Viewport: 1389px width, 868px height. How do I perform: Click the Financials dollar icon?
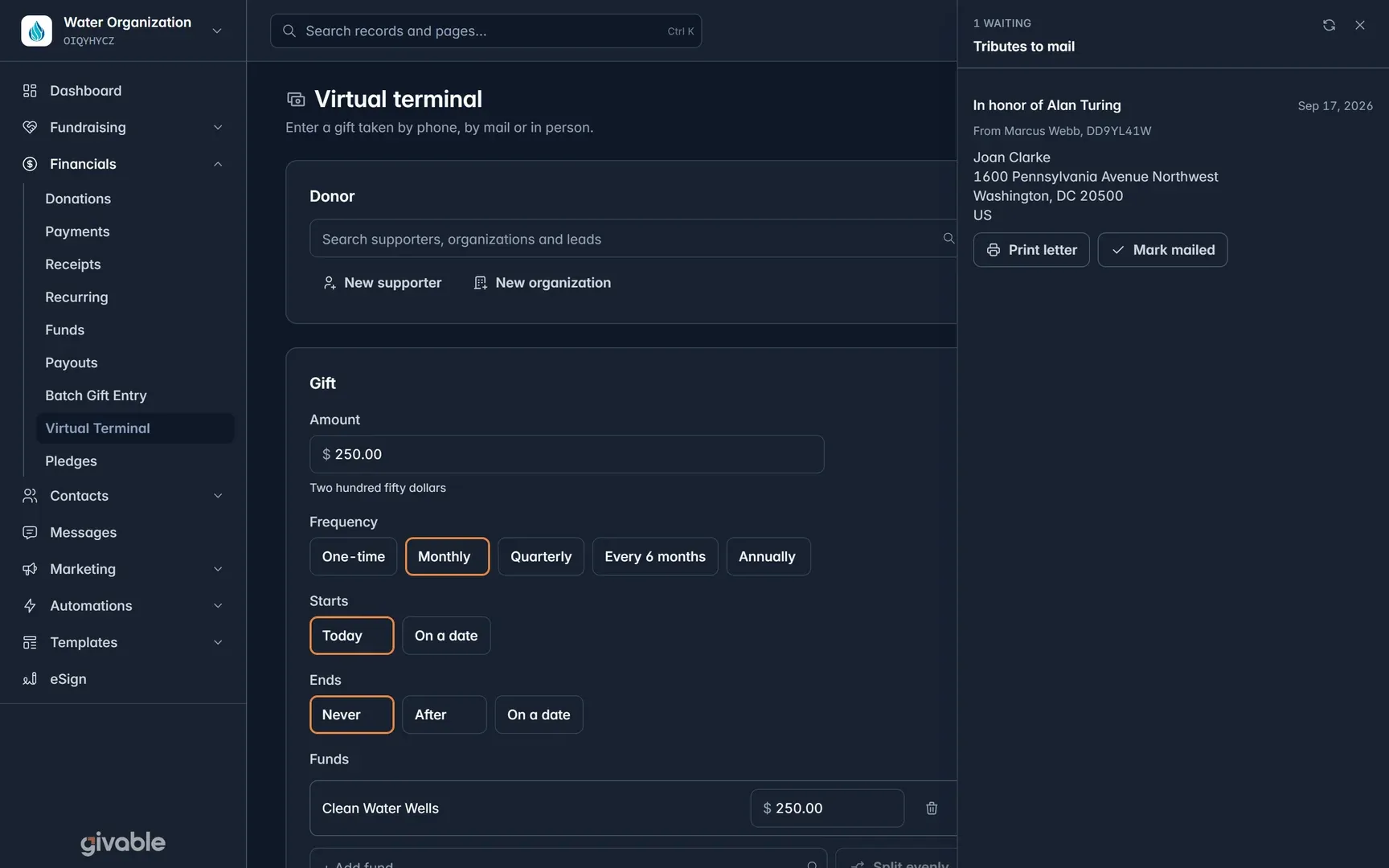pos(30,164)
